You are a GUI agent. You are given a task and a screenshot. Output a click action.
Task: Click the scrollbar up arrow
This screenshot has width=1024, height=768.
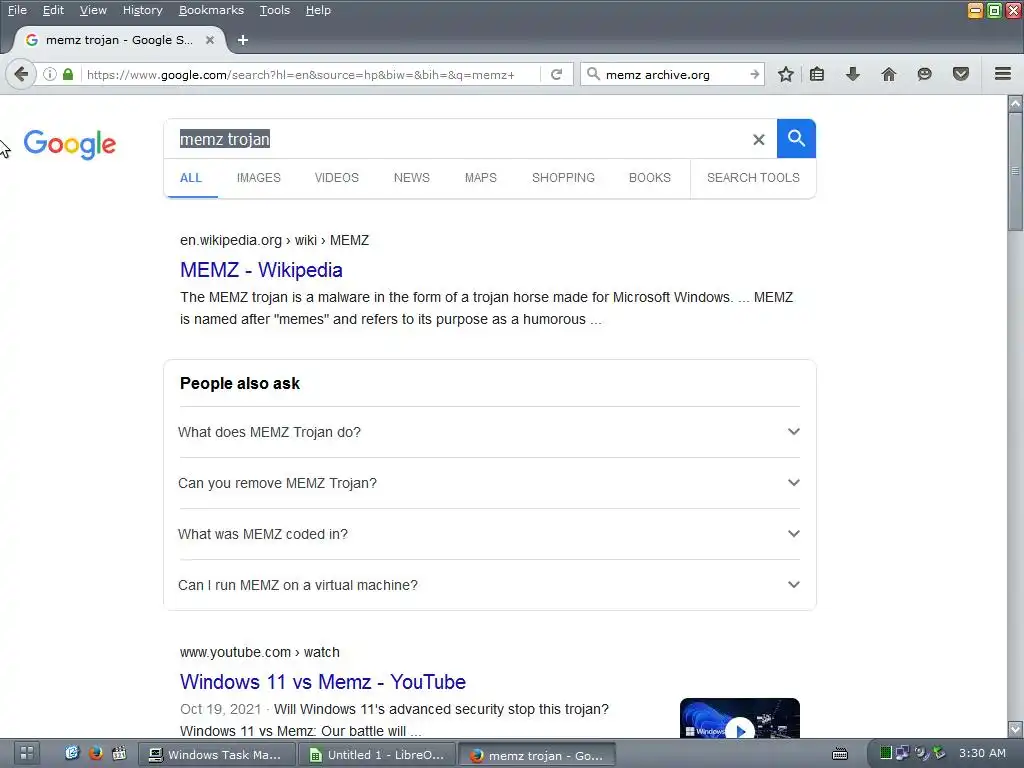1015,103
